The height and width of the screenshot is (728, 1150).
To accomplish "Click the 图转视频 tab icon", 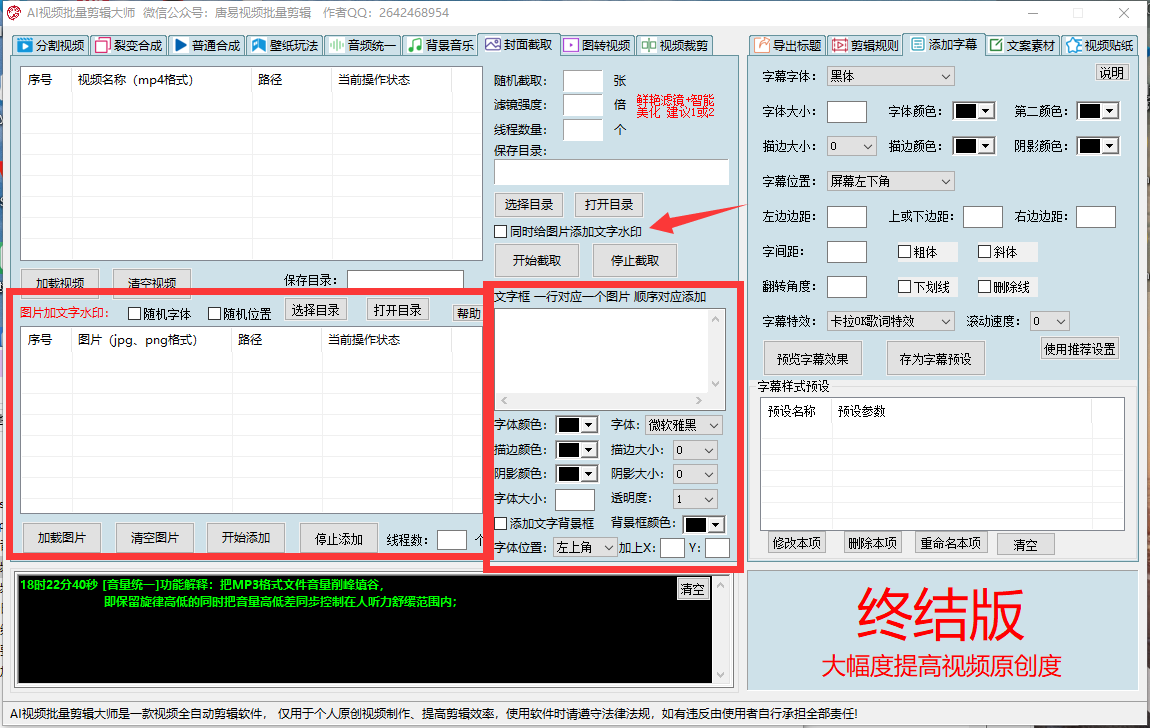I will [x=571, y=45].
